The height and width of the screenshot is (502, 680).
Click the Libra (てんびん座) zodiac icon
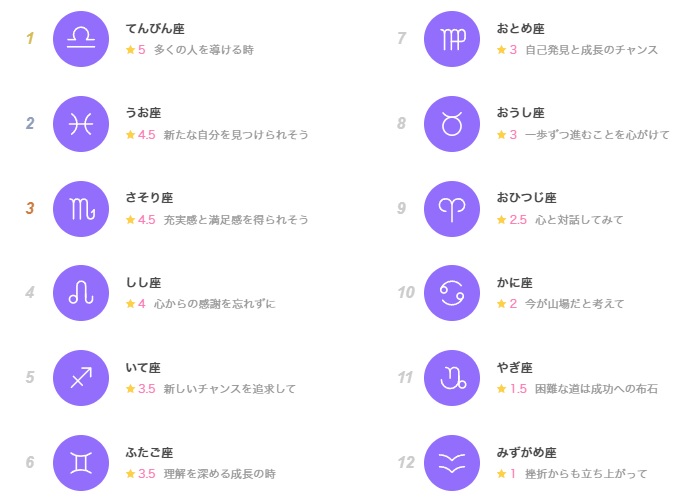point(81,39)
